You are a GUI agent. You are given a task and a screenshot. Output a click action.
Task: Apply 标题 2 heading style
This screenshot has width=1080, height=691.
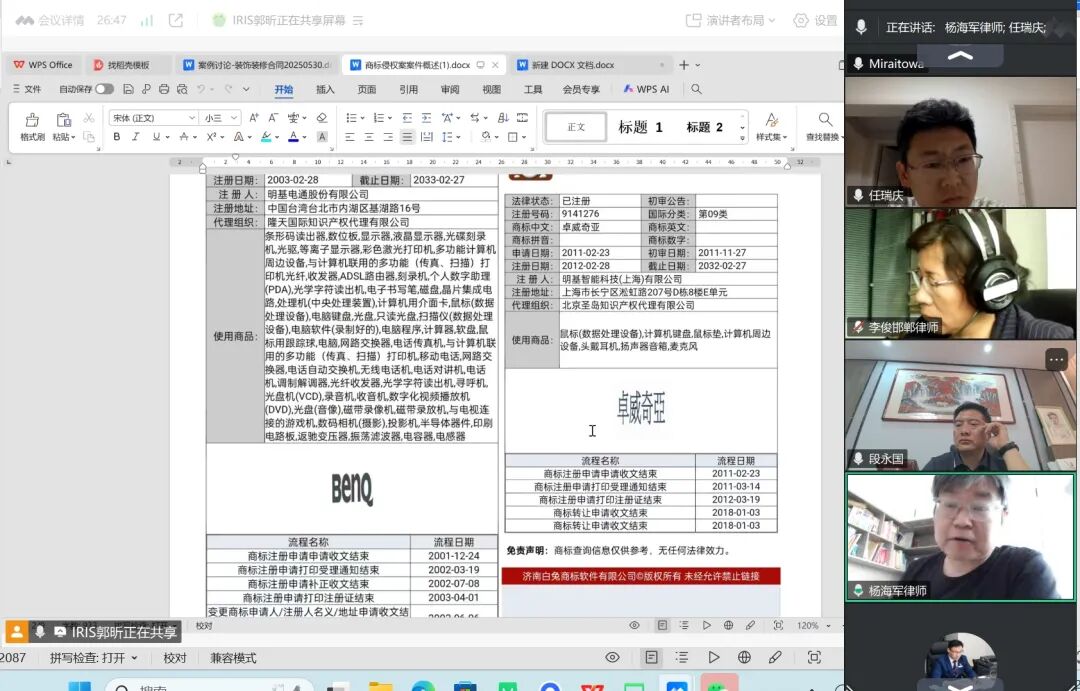coord(705,127)
